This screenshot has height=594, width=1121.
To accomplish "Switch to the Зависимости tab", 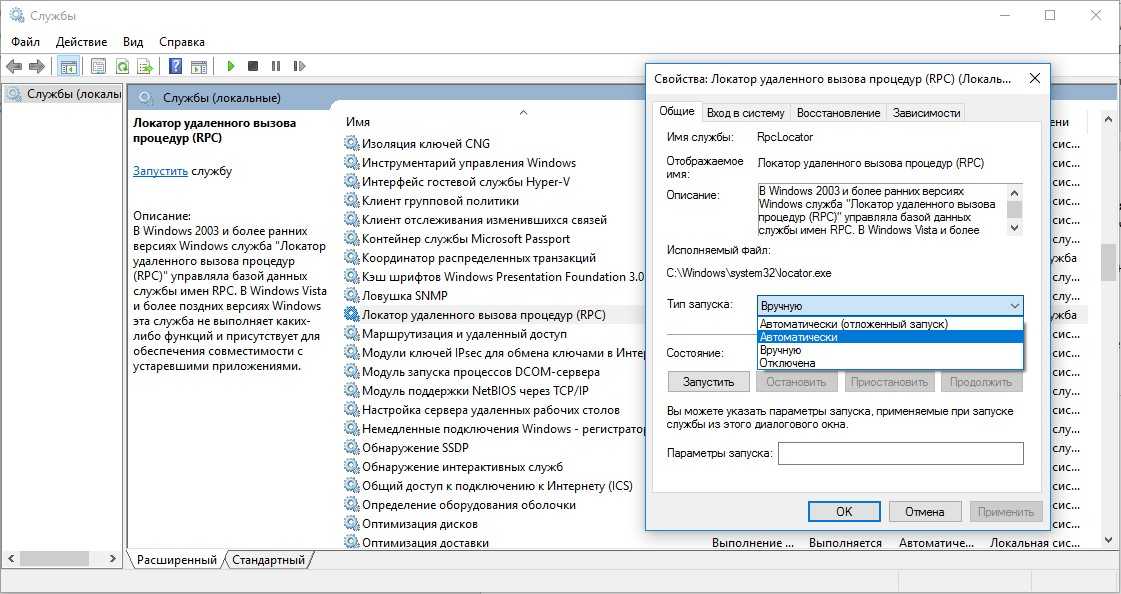I will [926, 113].
